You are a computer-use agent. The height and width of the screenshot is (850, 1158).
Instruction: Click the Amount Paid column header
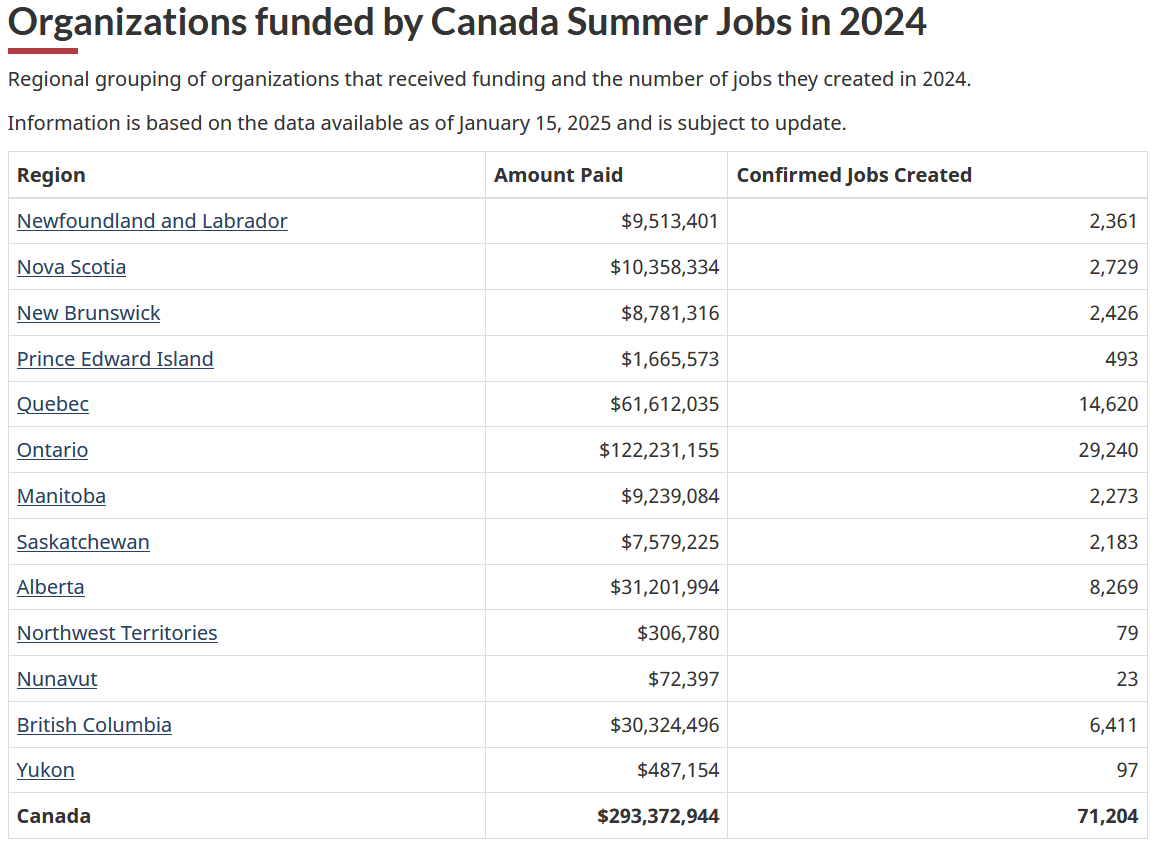[x=558, y=175]
